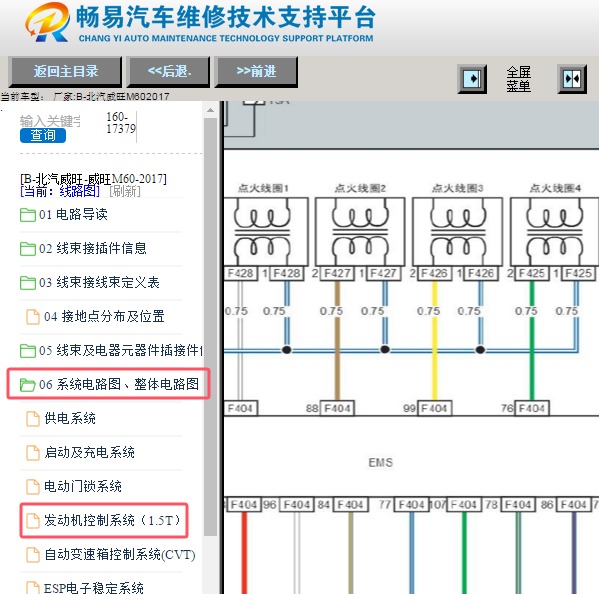The image size is (599, 594).
Task: Click the 当前：线路图 link
Action: (60, 191)
